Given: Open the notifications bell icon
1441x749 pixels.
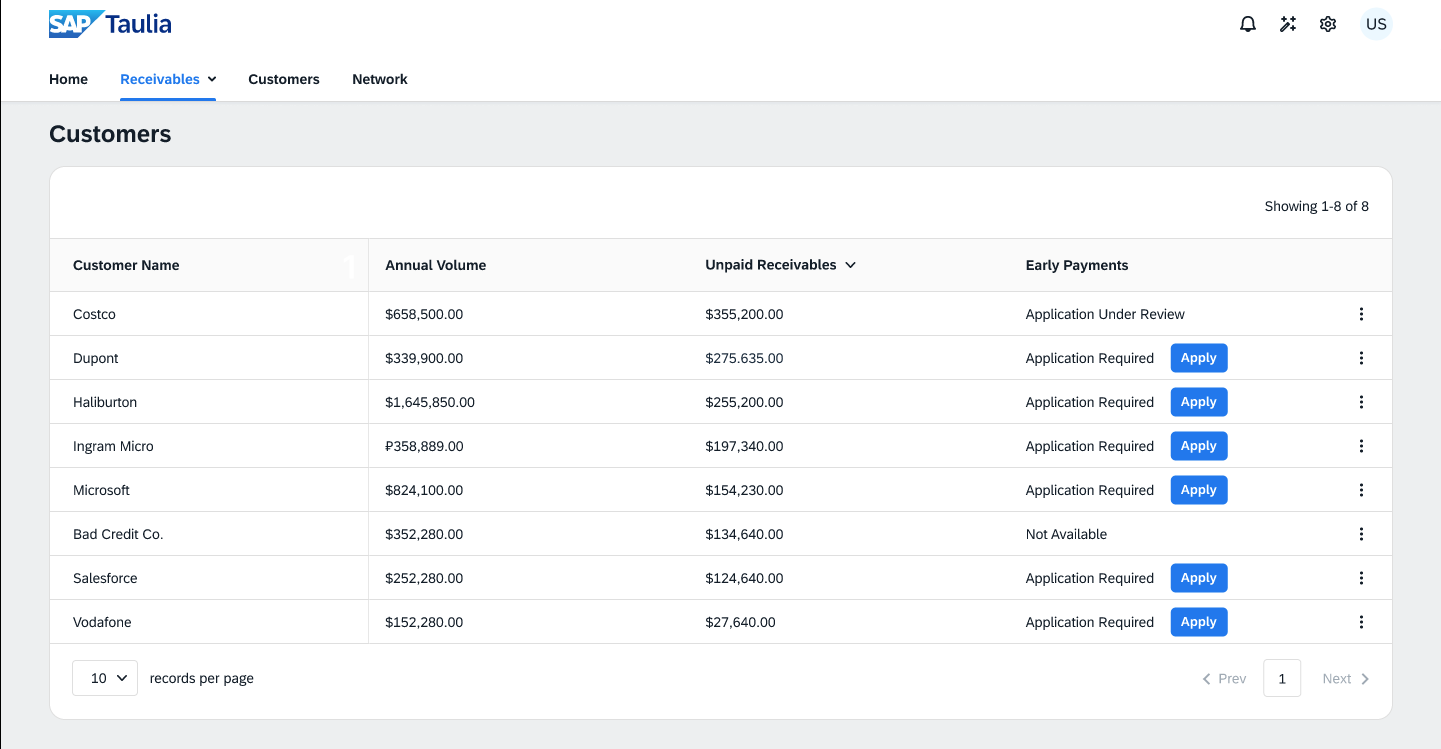Looking at the screenshot, I should tap(1248, 24).
